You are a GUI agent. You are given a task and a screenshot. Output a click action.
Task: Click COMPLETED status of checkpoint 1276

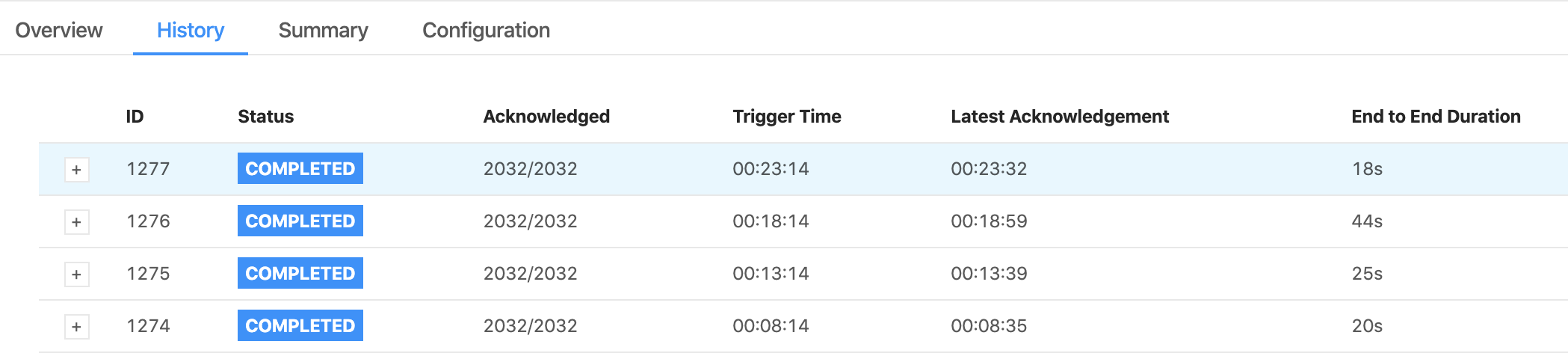[300, 221]
